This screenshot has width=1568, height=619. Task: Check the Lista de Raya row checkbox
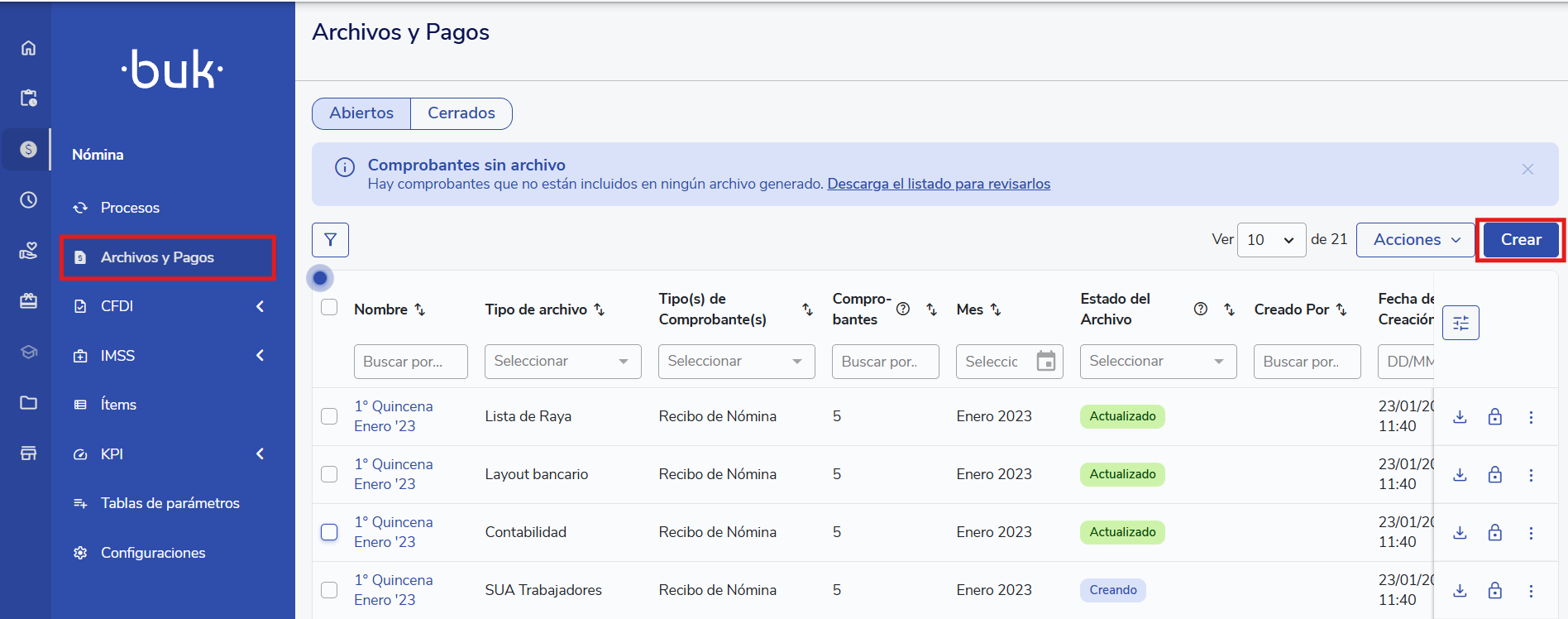[329, 416]
